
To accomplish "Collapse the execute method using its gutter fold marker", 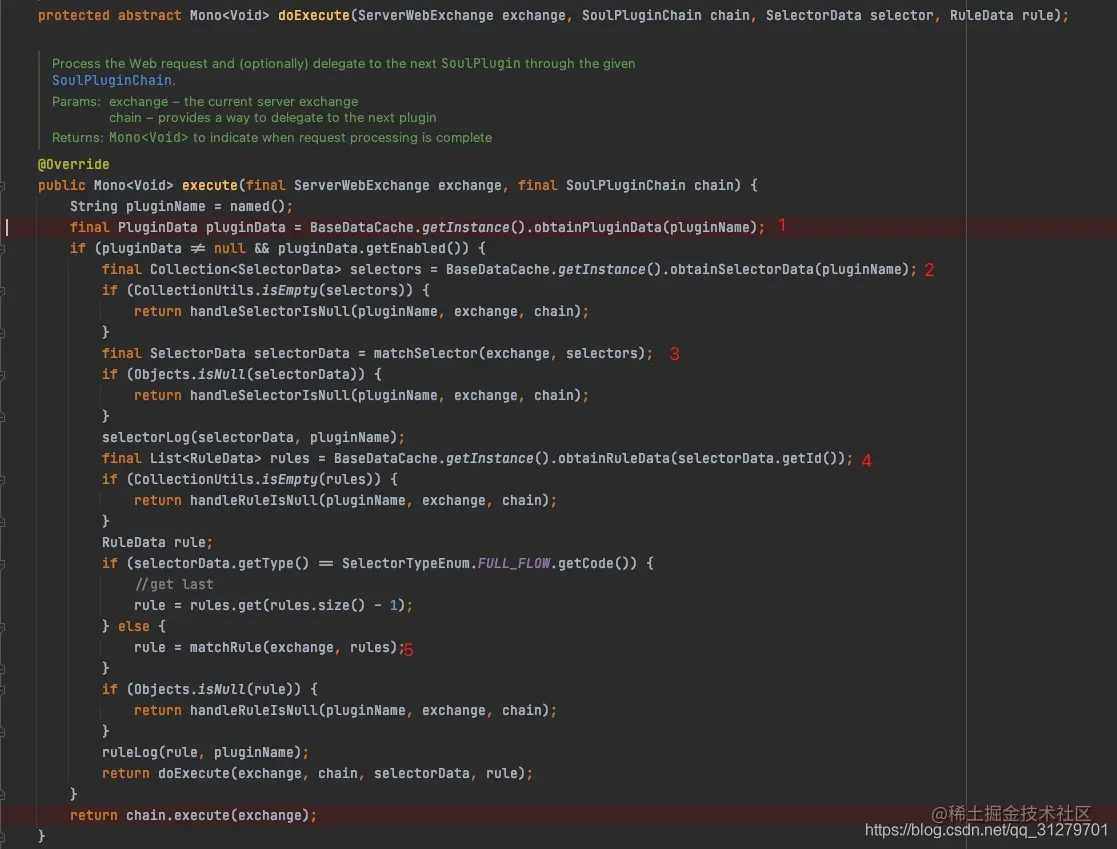I will pyautogui.click(x=2, y=186).
